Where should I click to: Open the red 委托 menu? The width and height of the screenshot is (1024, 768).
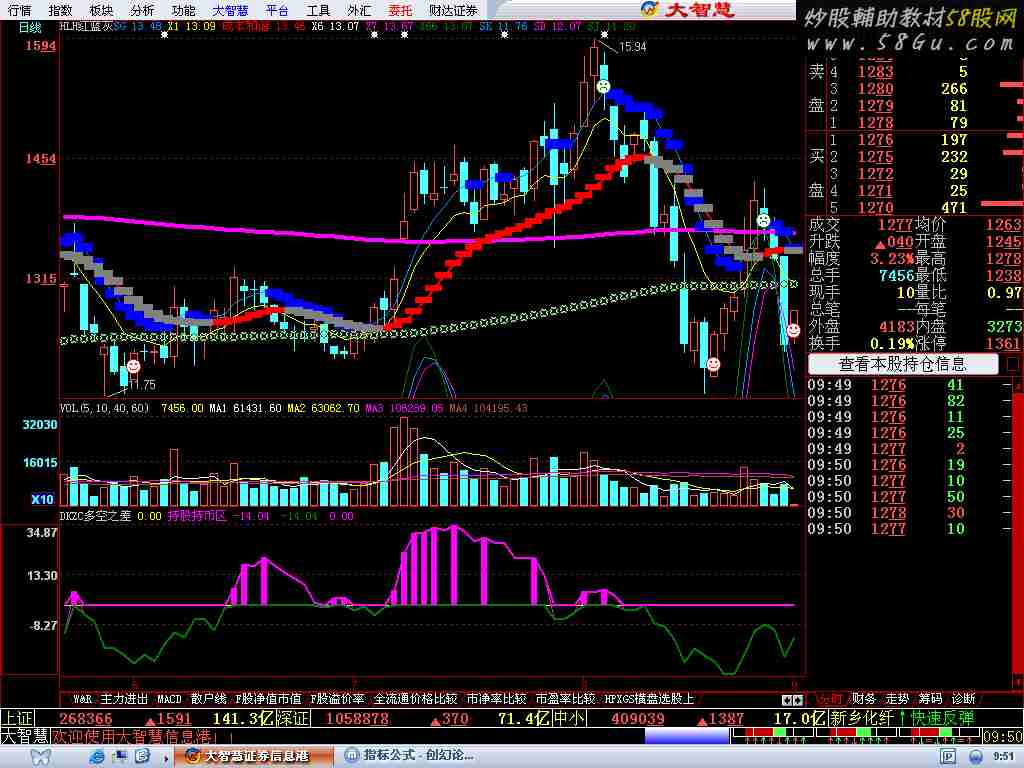(400, 10)
